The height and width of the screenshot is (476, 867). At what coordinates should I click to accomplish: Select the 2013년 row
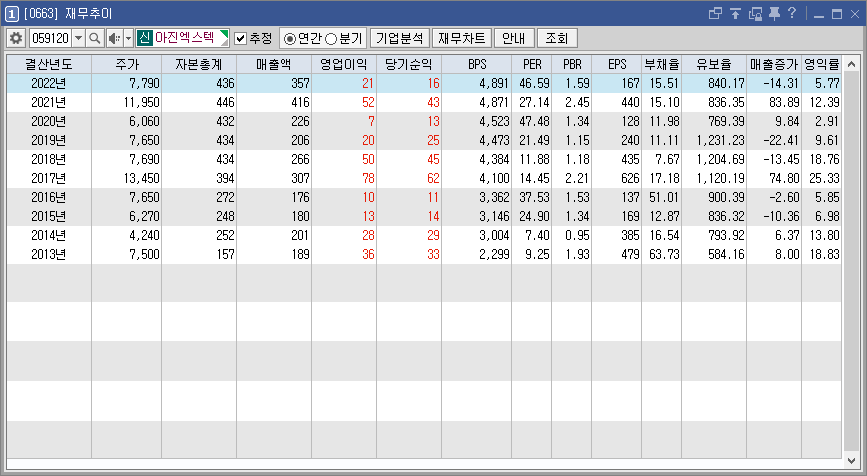(x=424, y=254)
